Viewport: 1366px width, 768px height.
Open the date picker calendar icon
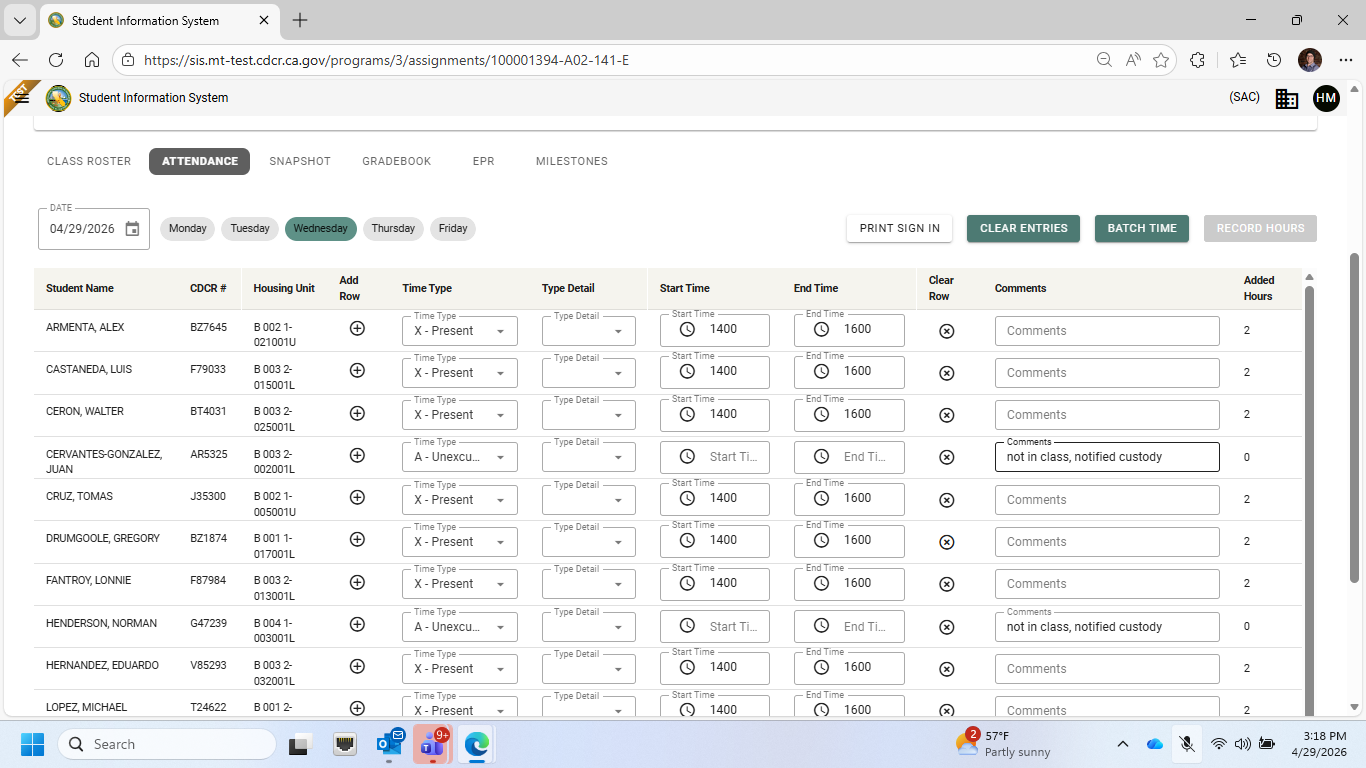(132, 229)
